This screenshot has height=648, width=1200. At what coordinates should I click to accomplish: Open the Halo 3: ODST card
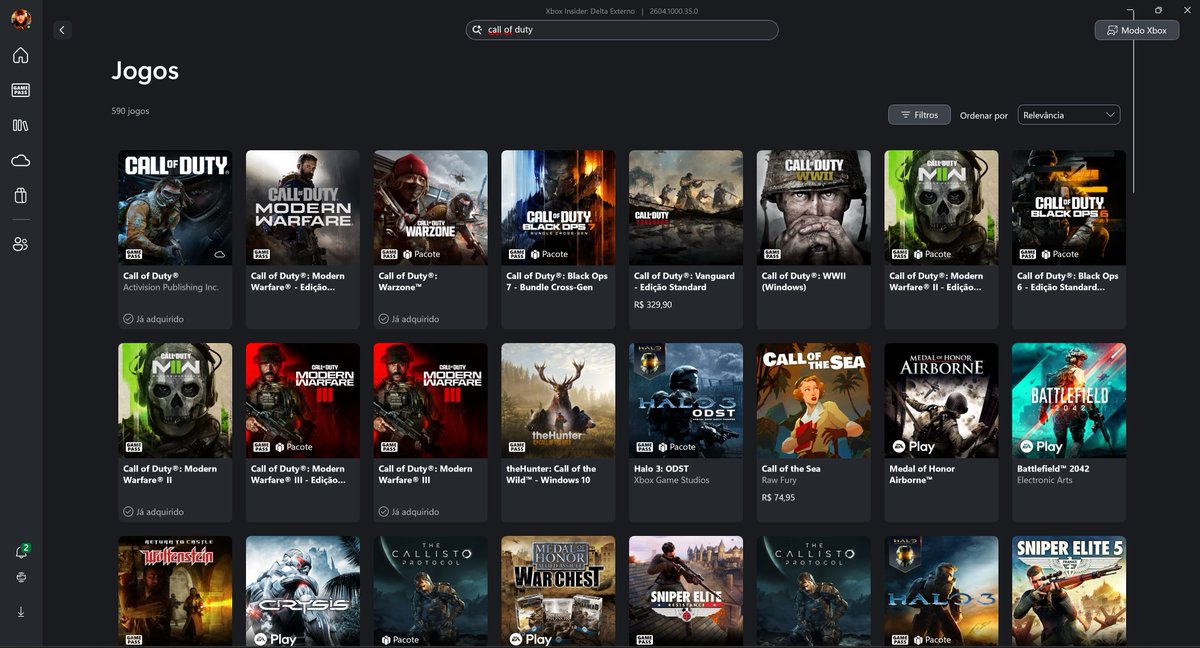(686, 433)
